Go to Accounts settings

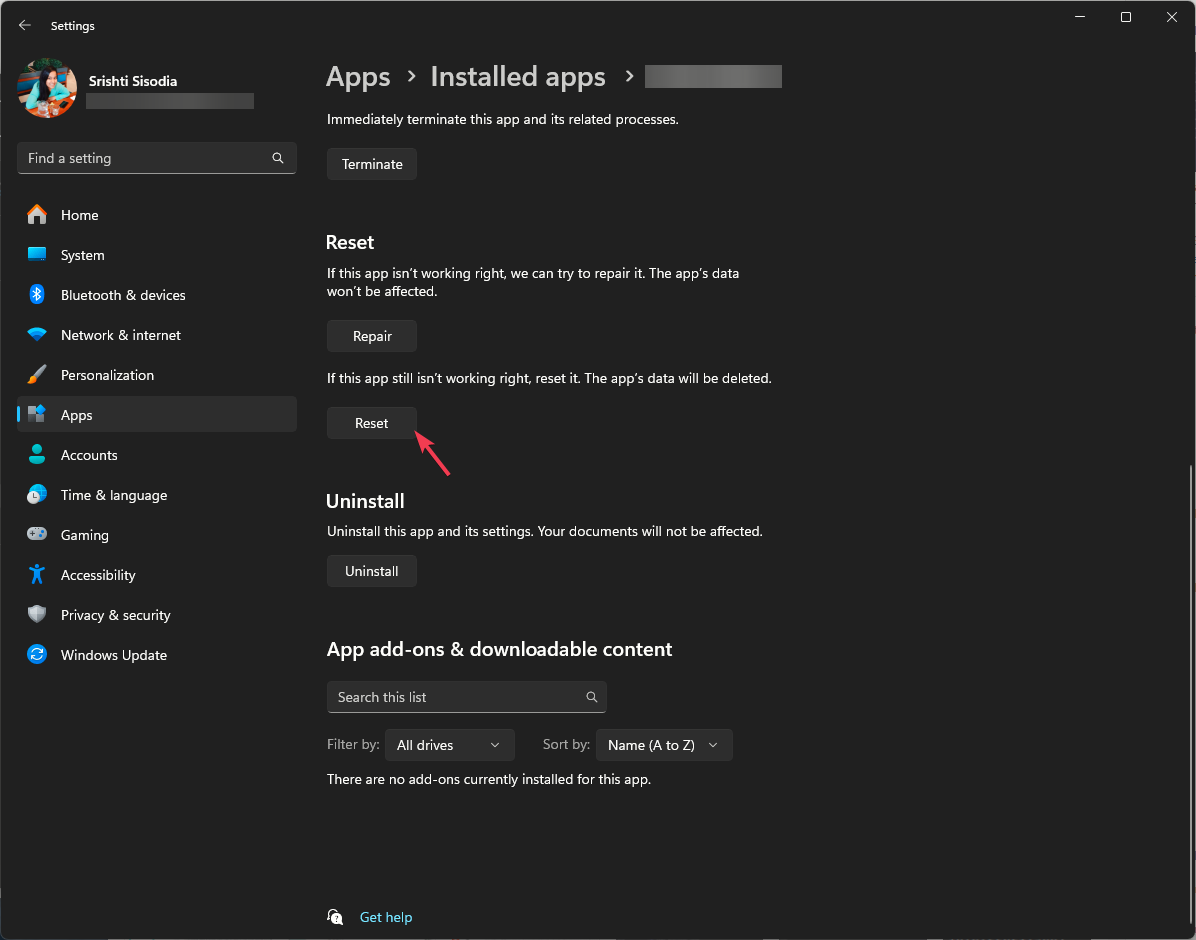coord(156,455)
